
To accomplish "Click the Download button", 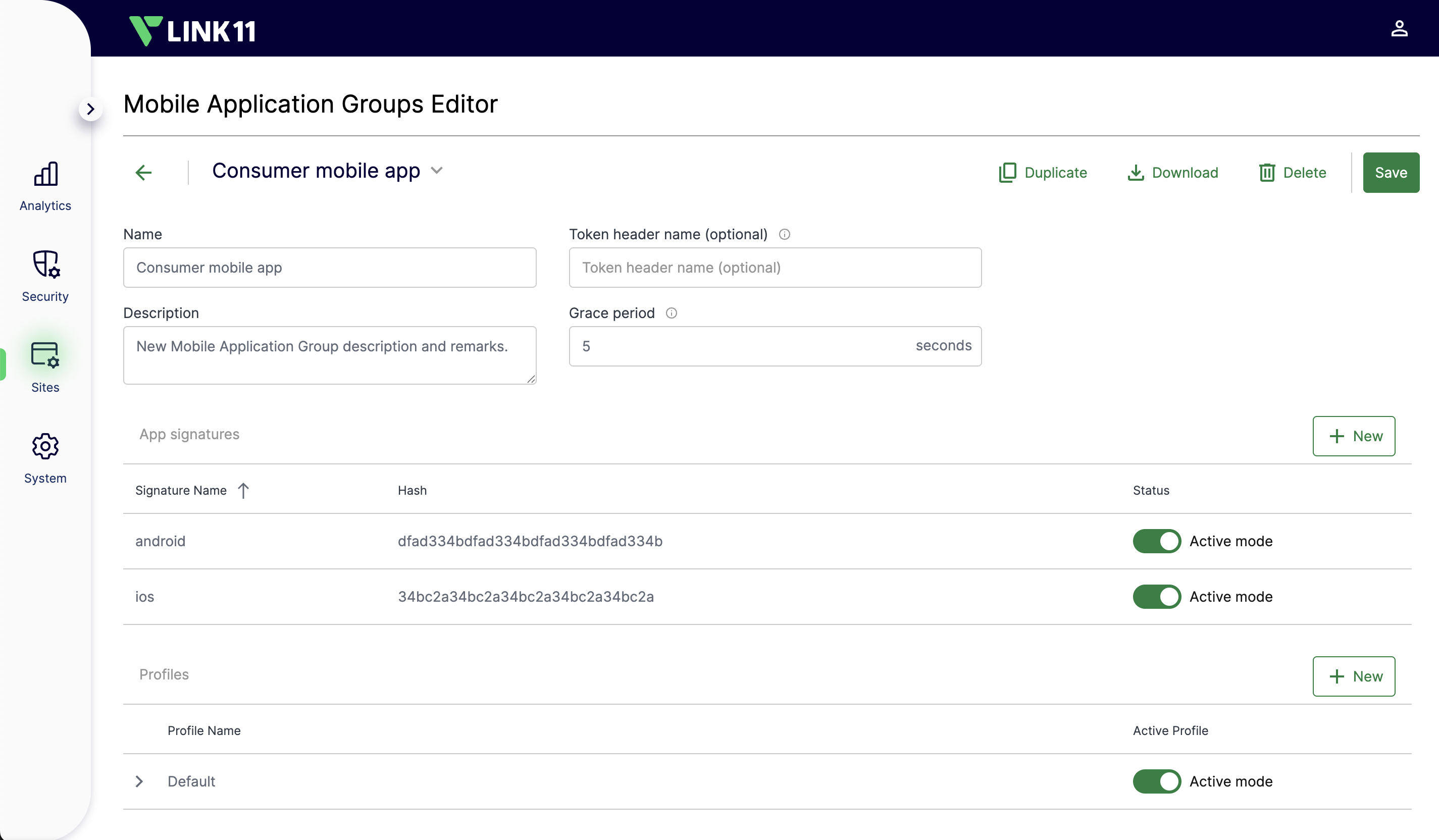I will [1172, 173].
